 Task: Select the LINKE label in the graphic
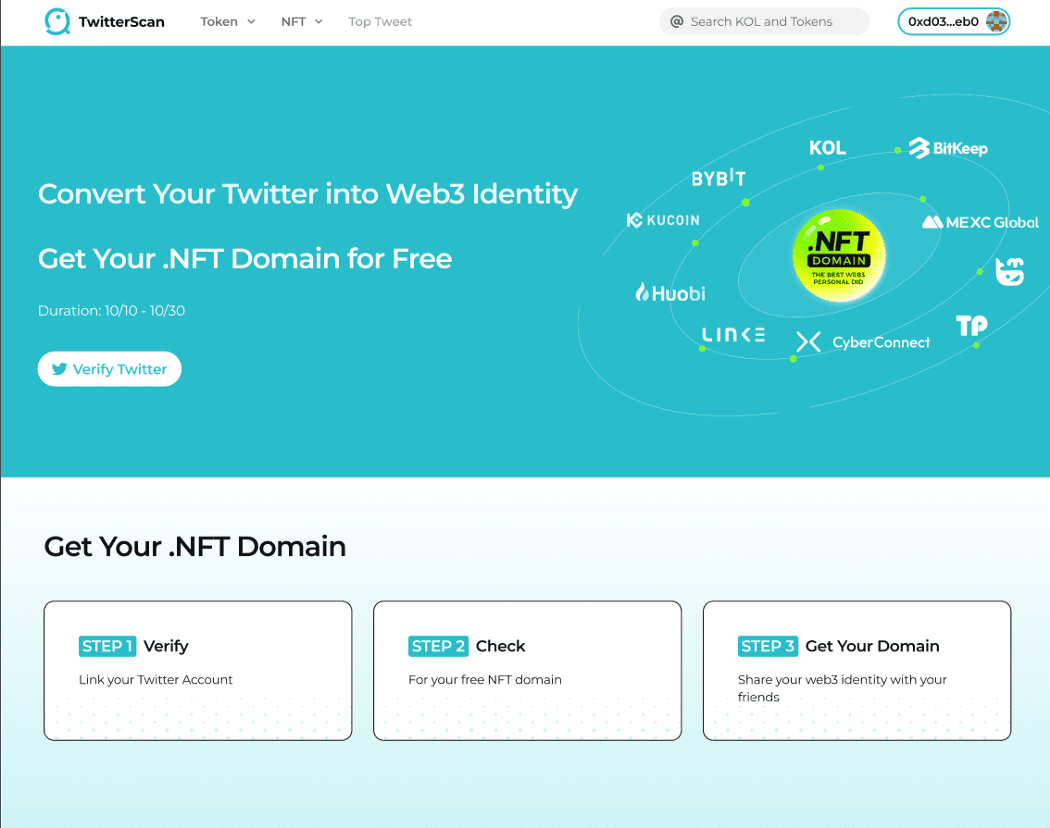coord(733,334)
